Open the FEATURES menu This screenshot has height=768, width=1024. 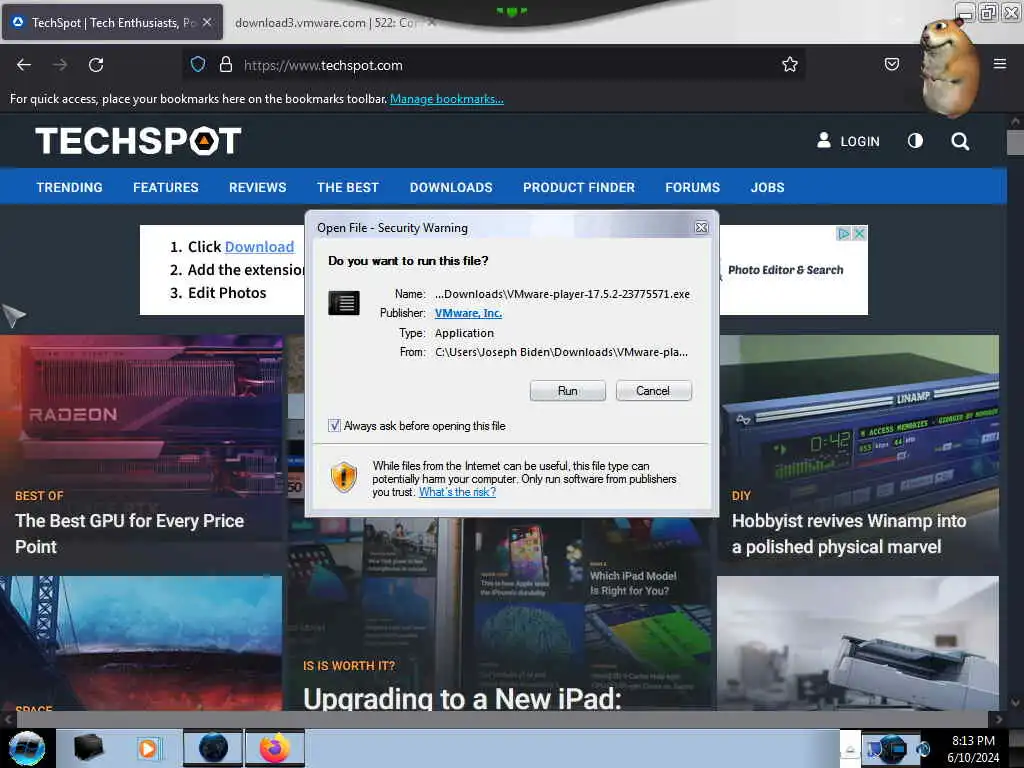[x=166, y=187]
